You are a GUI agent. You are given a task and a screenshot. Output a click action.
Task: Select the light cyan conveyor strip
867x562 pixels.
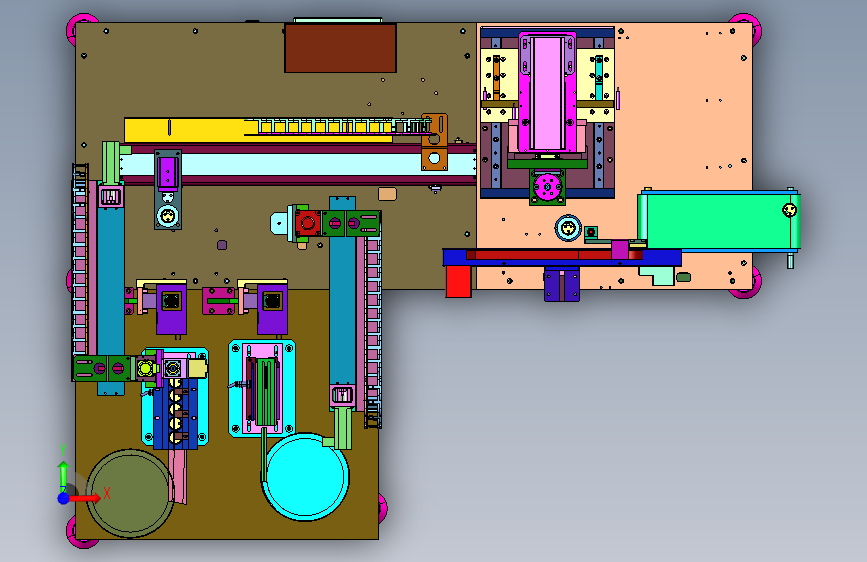point(299,165)
